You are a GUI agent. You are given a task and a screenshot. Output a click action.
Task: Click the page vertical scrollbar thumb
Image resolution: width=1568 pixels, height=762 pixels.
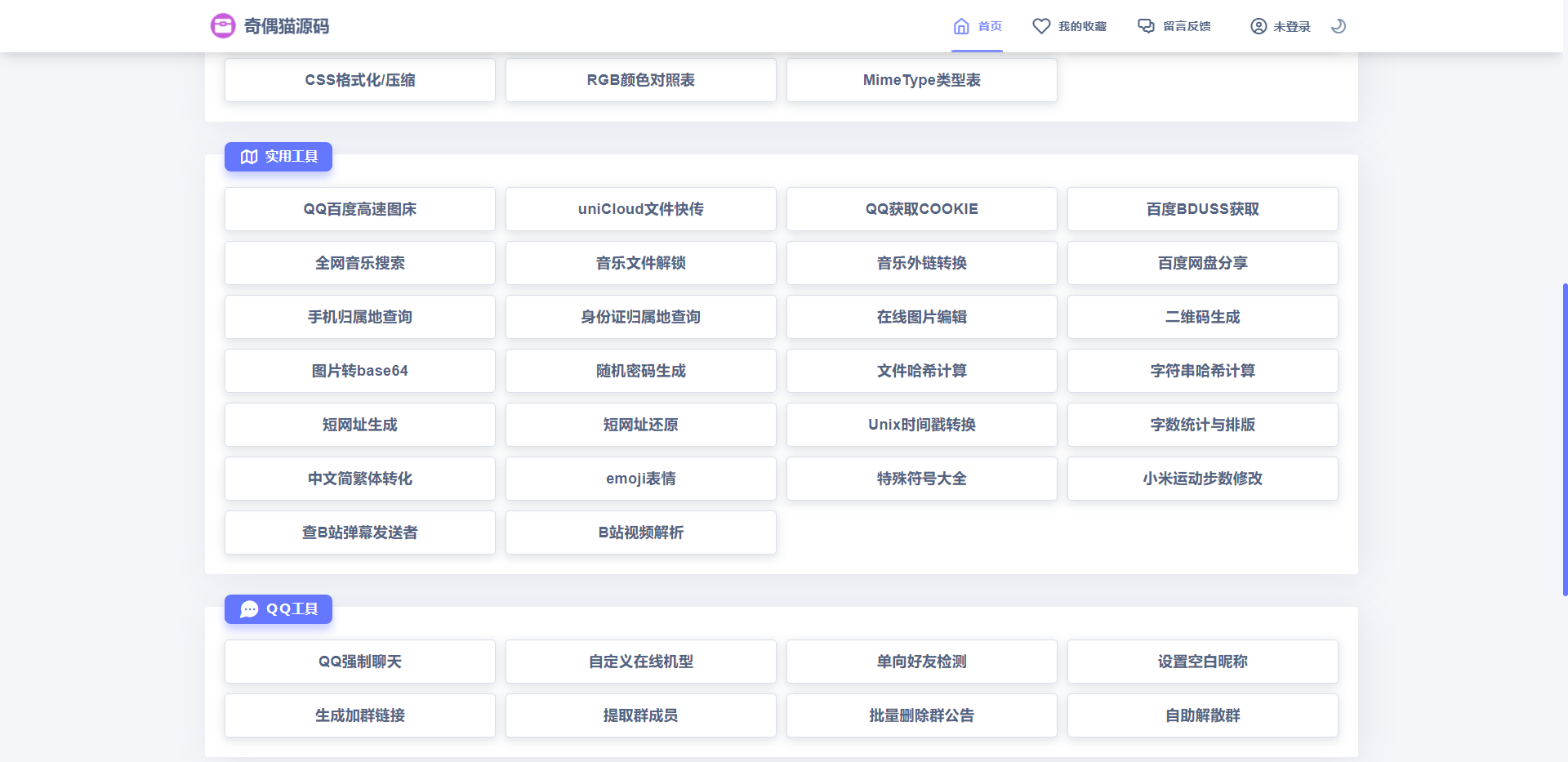coord(1565,439)
